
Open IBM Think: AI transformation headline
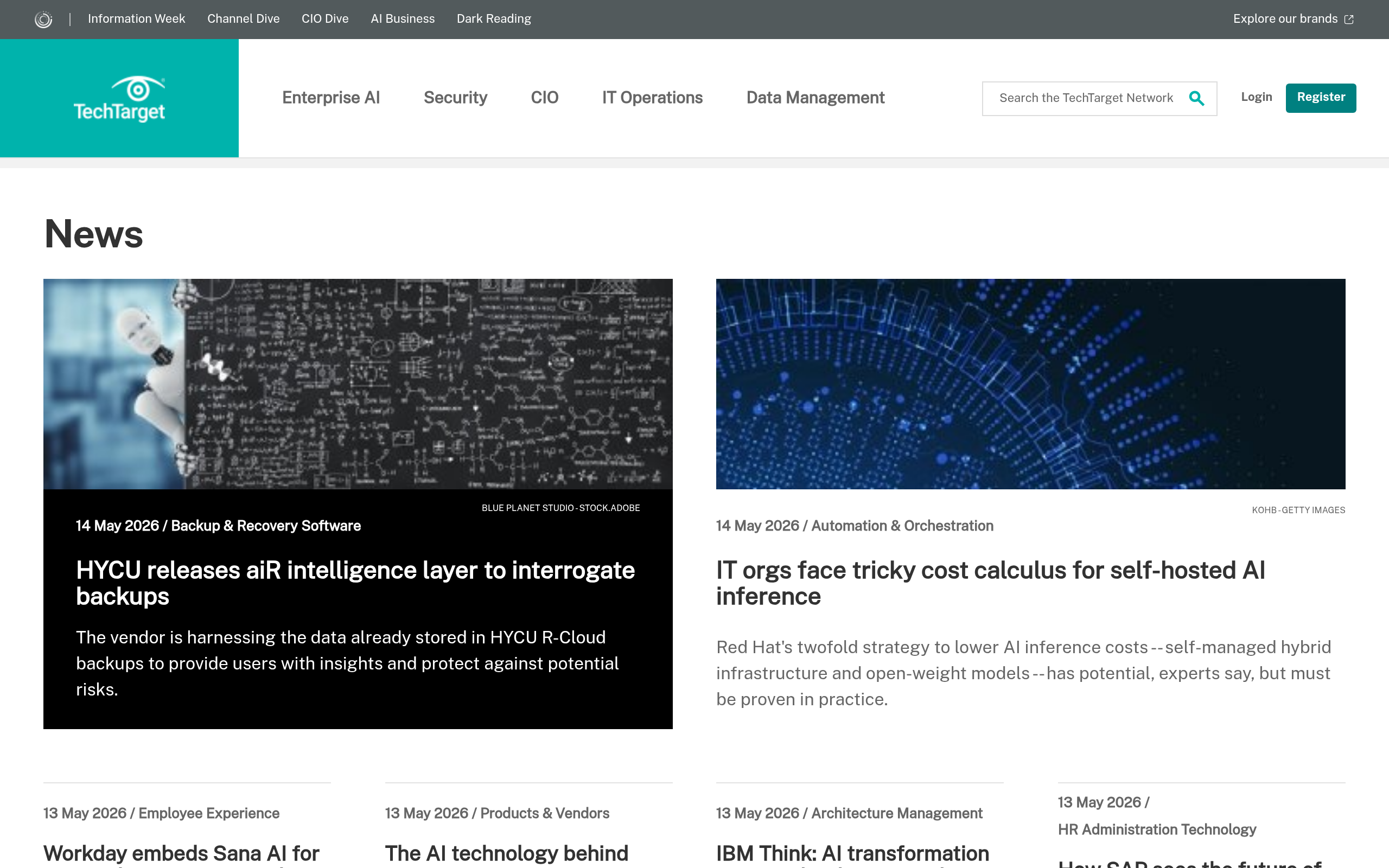(852, 854)
